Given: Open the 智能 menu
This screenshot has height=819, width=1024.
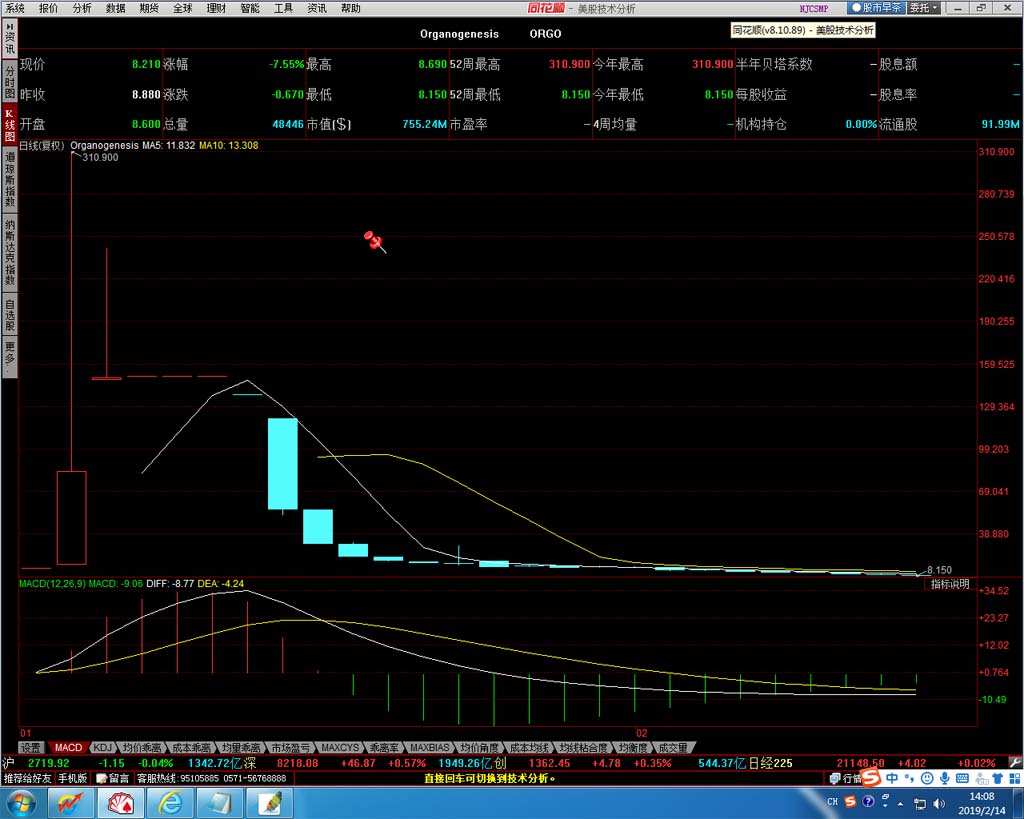Looking at the screenshot, I should coord(250,8).
